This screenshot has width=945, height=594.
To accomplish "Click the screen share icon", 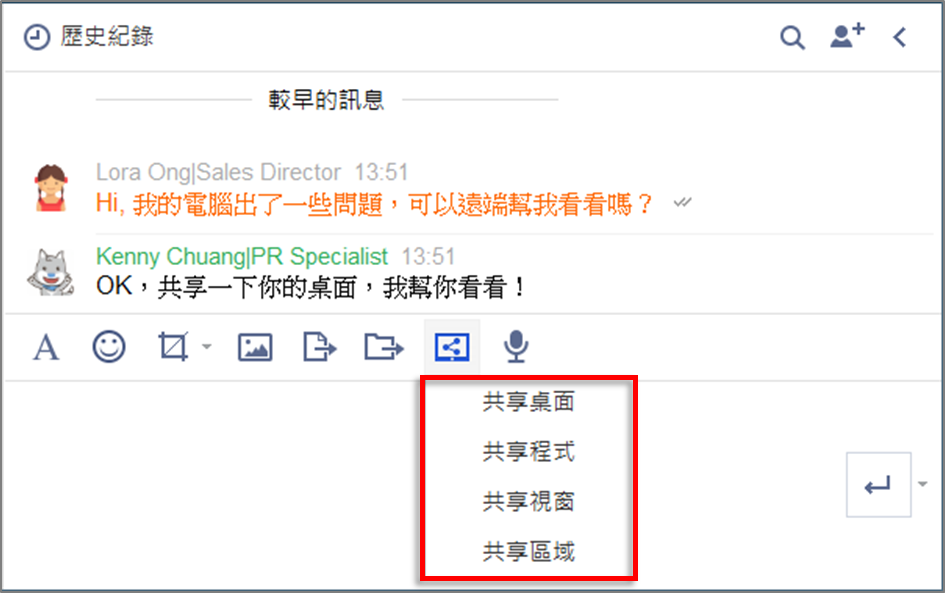I will (452, 347).
